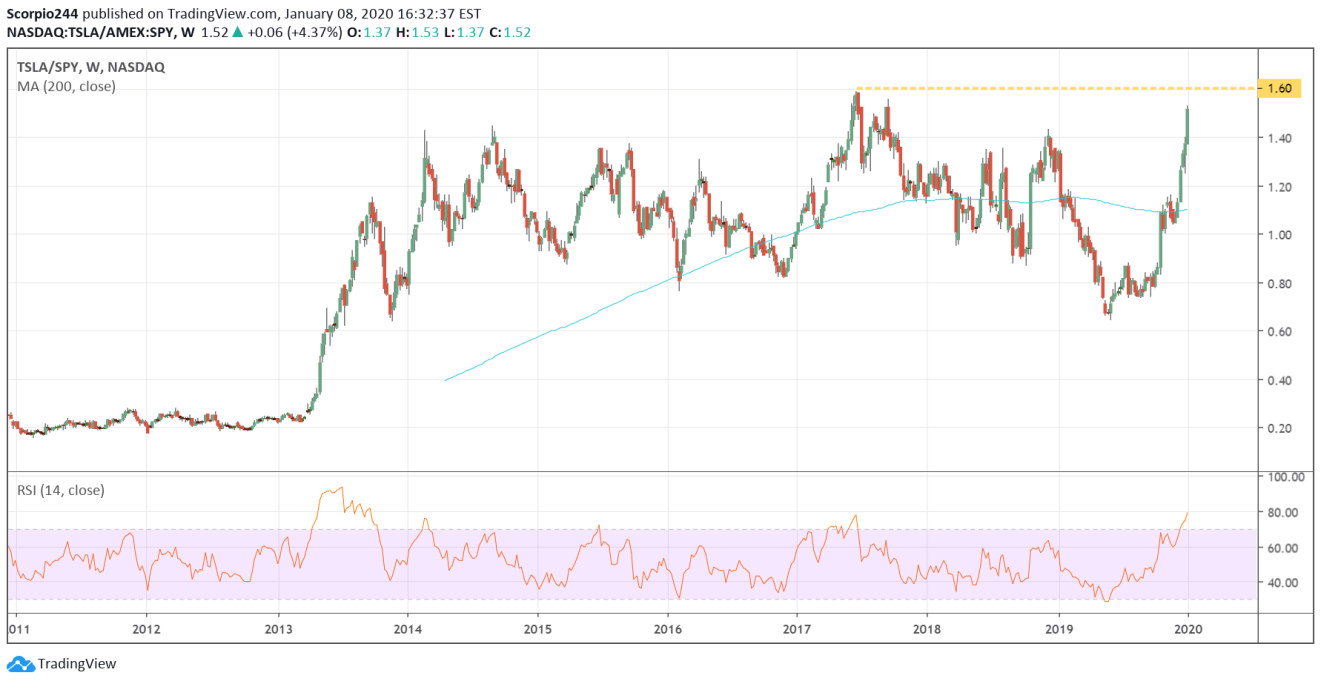Click the 100.00 RSI axis label
The height and width of the screenshot is (684, 1320).
[x=1284, y=478]
